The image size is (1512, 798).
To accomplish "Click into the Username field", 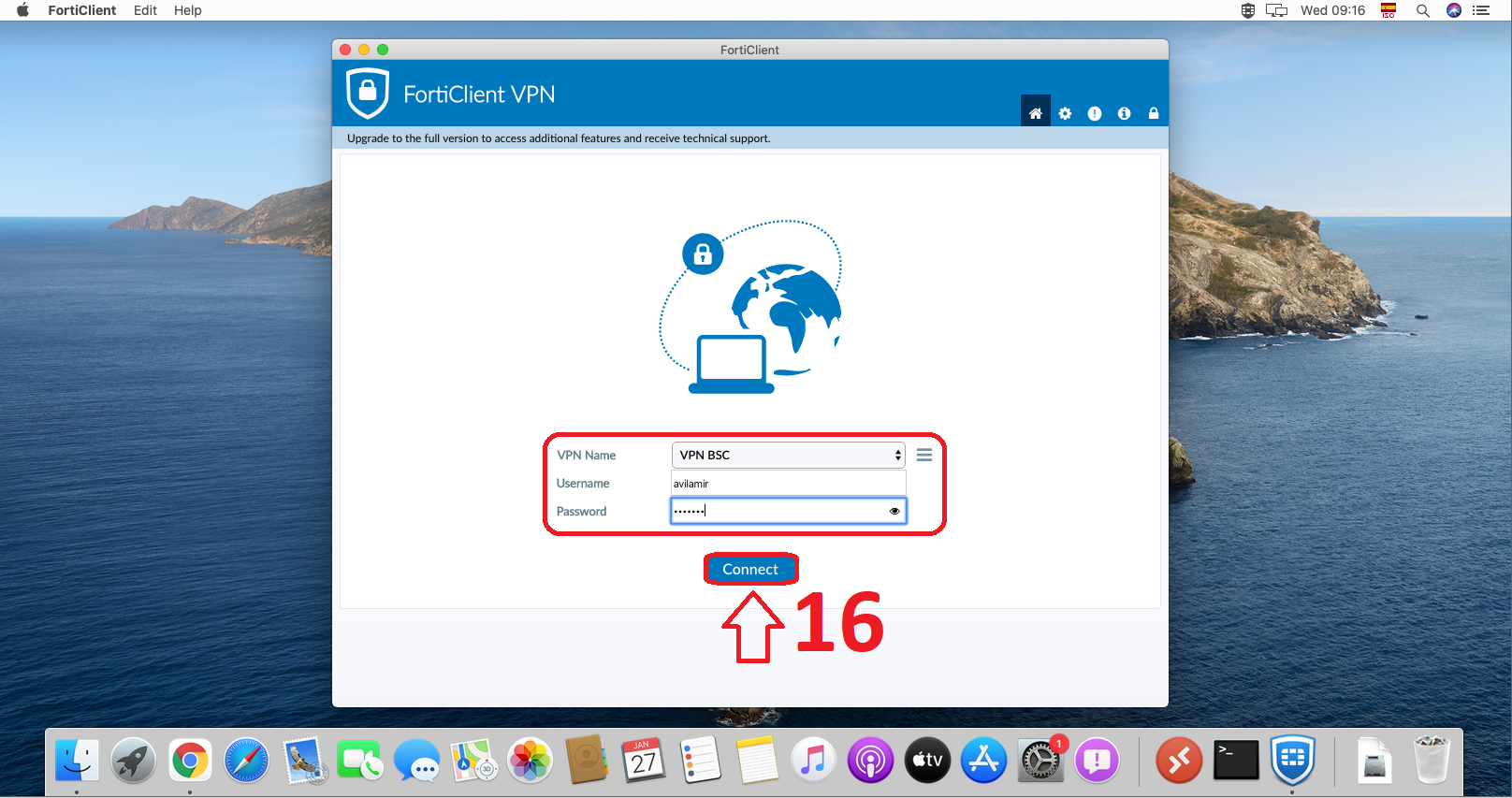I will point(788,484).
